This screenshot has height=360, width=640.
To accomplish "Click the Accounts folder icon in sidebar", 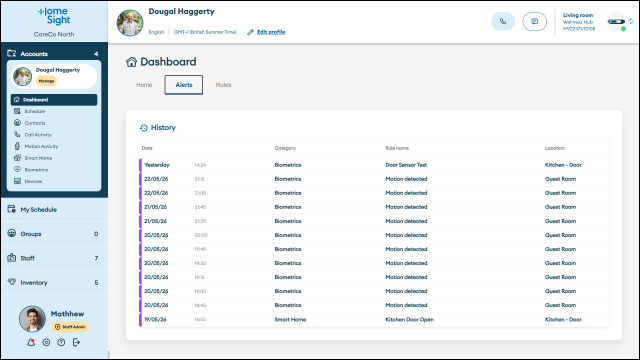I will pyautogui.click(x=12, y=53).
